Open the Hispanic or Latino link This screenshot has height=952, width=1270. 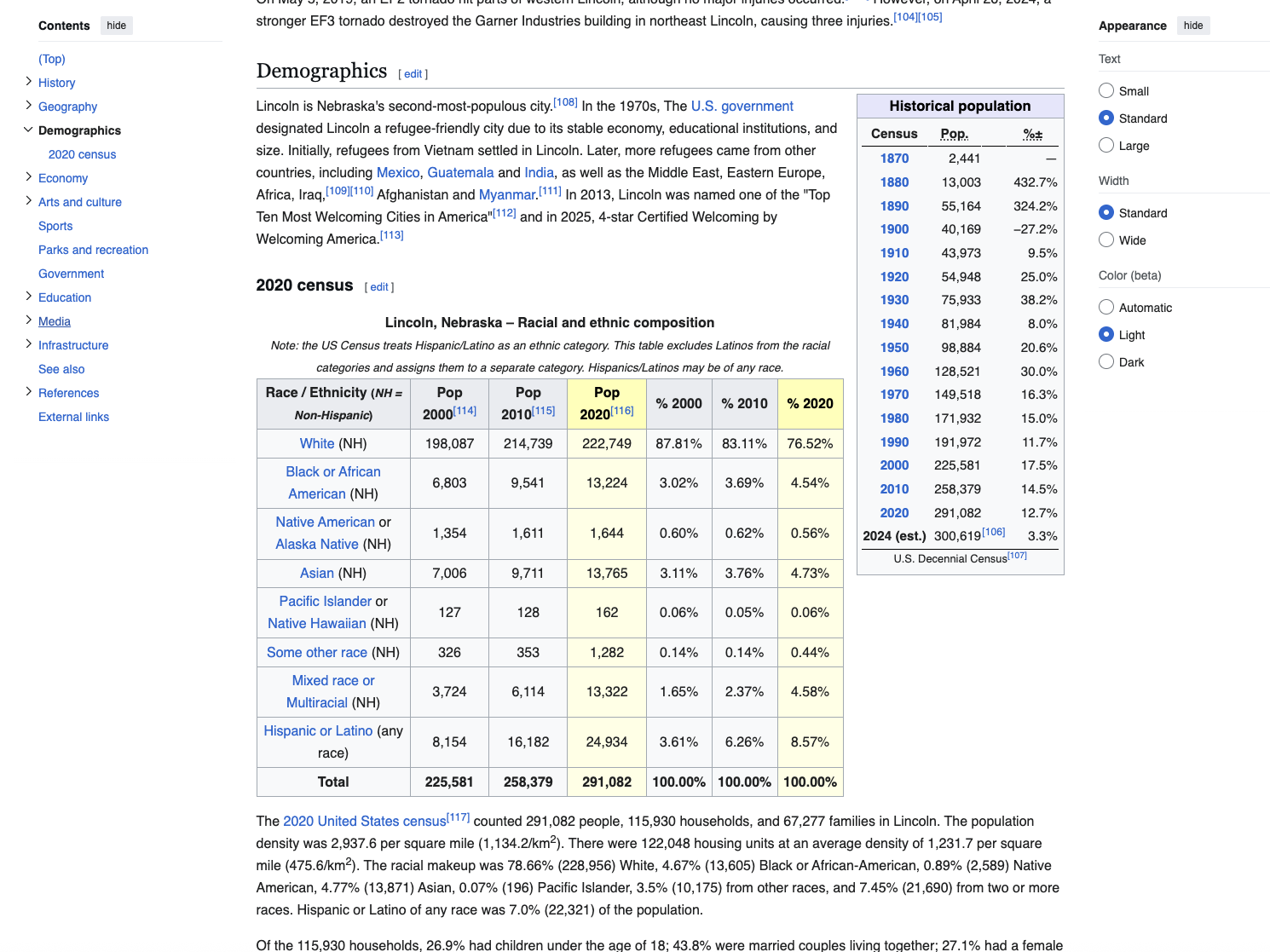[x=318, y=731]
